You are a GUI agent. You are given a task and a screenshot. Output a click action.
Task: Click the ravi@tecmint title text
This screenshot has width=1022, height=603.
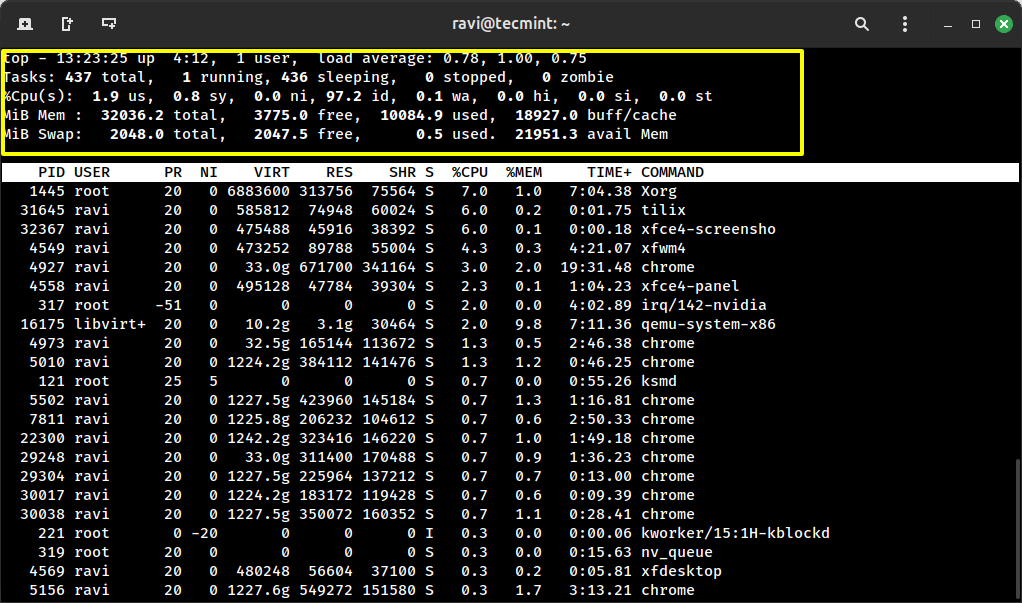coord(511,23)
